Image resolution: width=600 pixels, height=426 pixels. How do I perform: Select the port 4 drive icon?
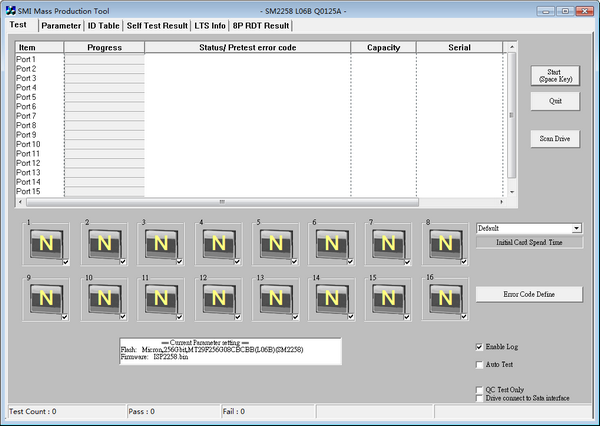point(216,243)
